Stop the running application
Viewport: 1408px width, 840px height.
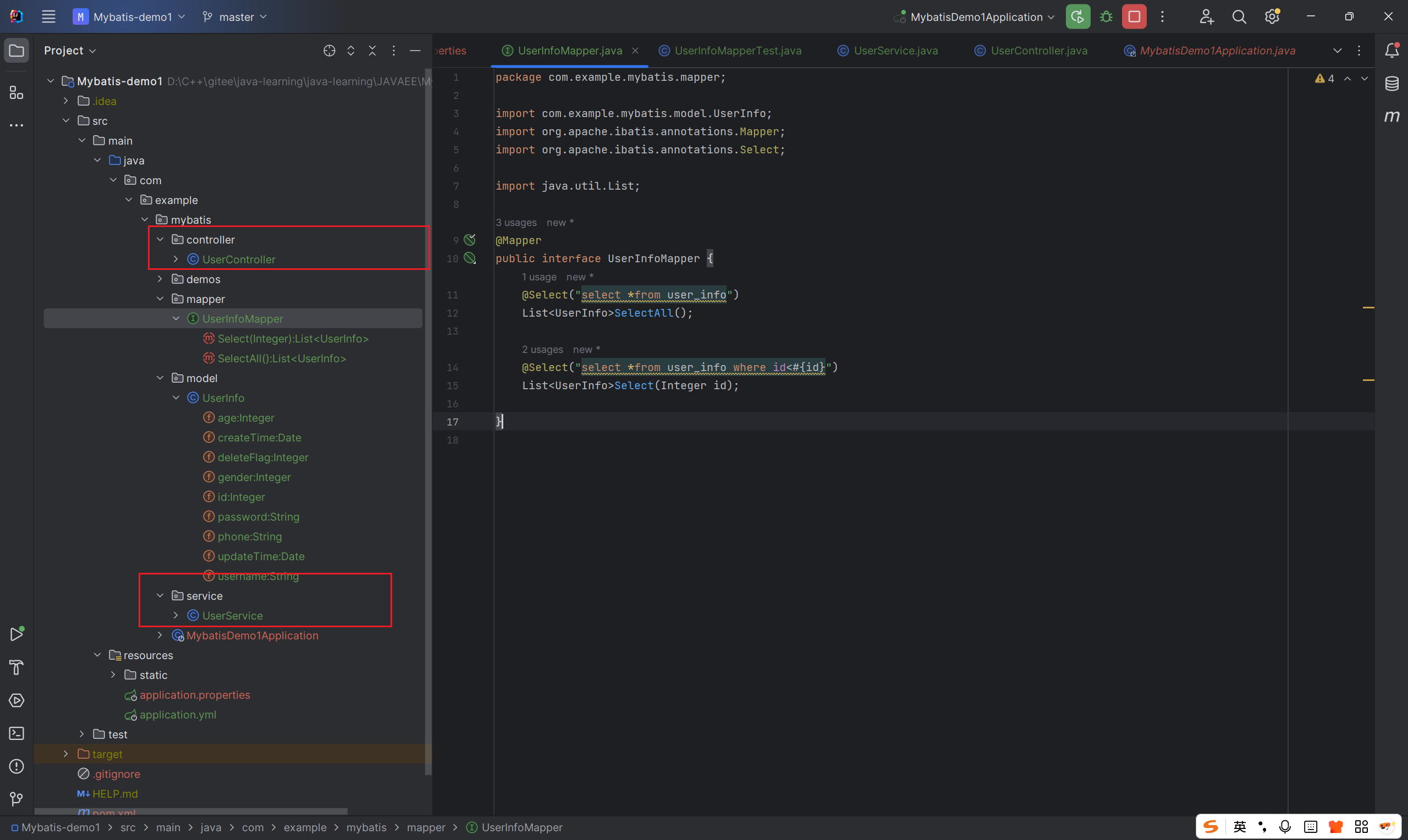1134,17
